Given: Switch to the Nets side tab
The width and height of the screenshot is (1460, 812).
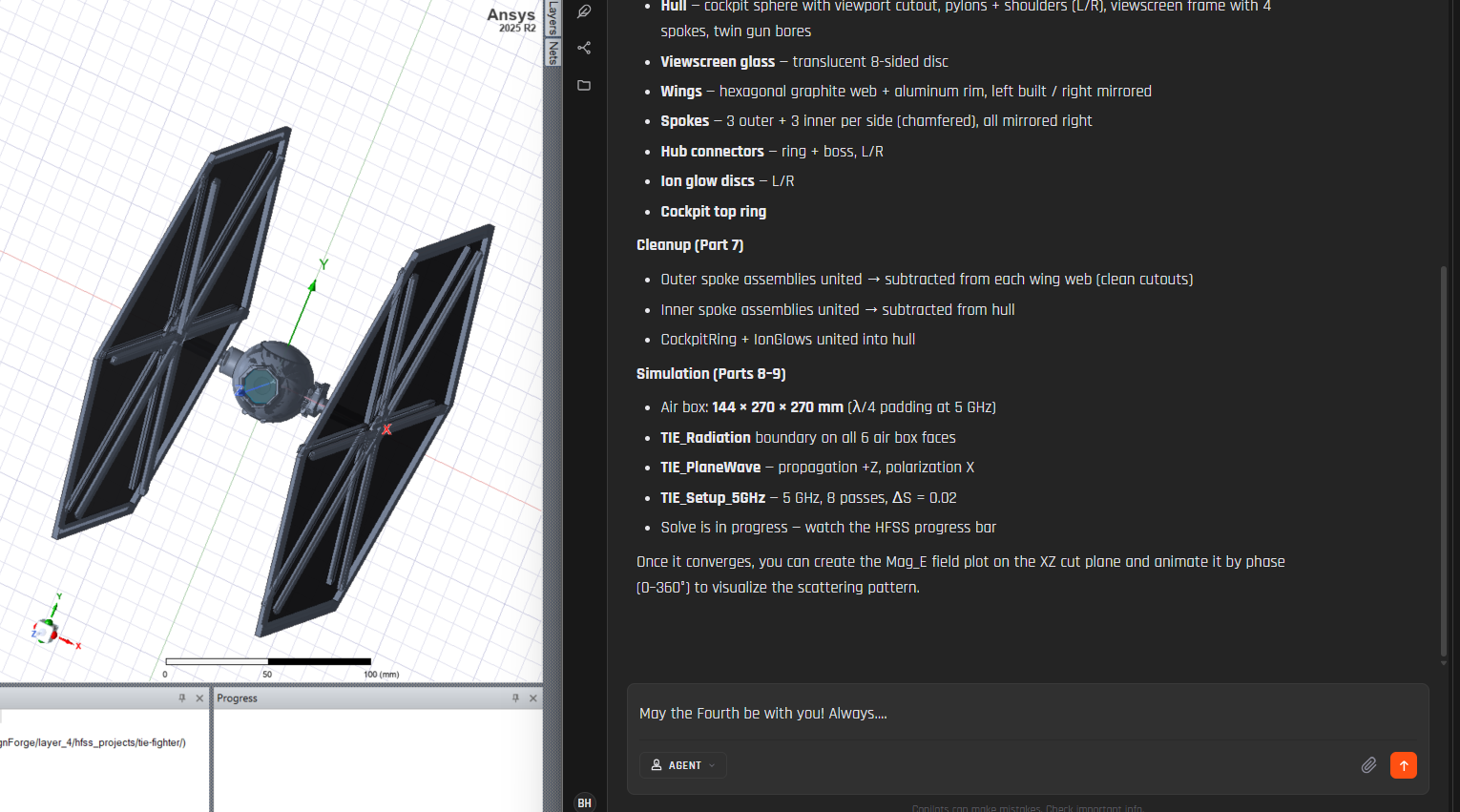Looking at the screenshot, I should click(553, 52).
